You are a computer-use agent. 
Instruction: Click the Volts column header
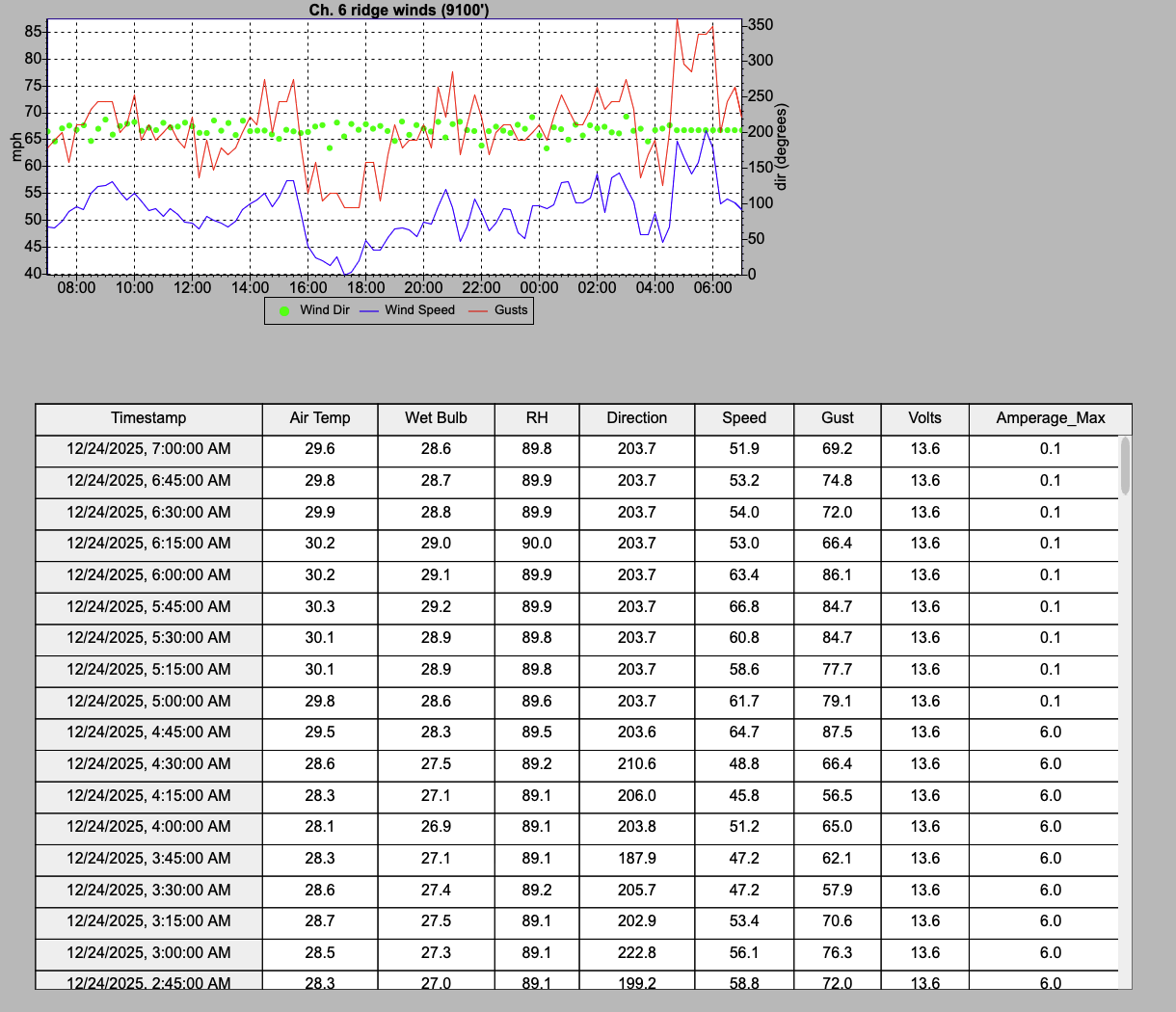[x=923, y=418]
